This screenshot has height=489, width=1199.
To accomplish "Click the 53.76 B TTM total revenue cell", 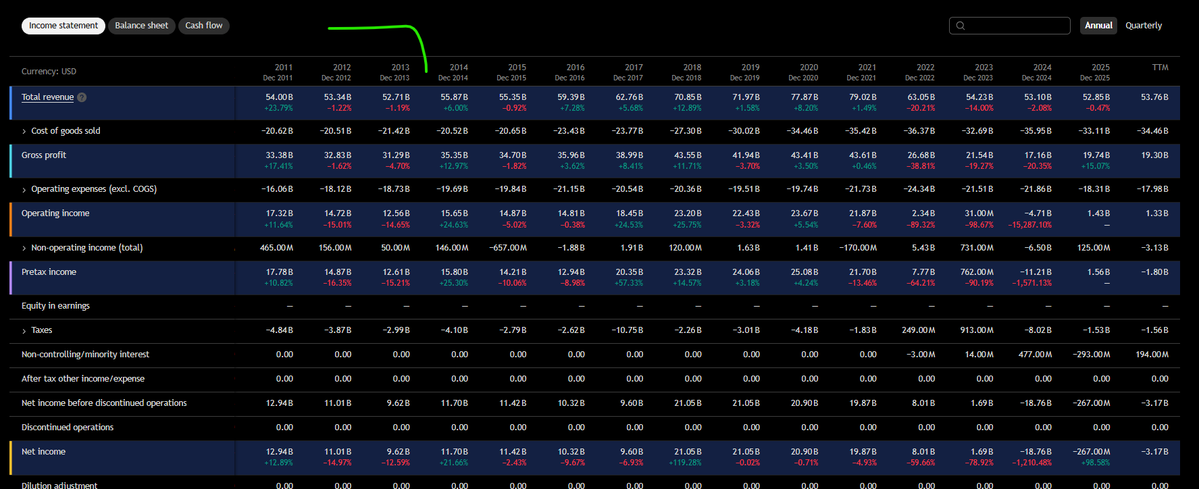I will point(1155,97).
